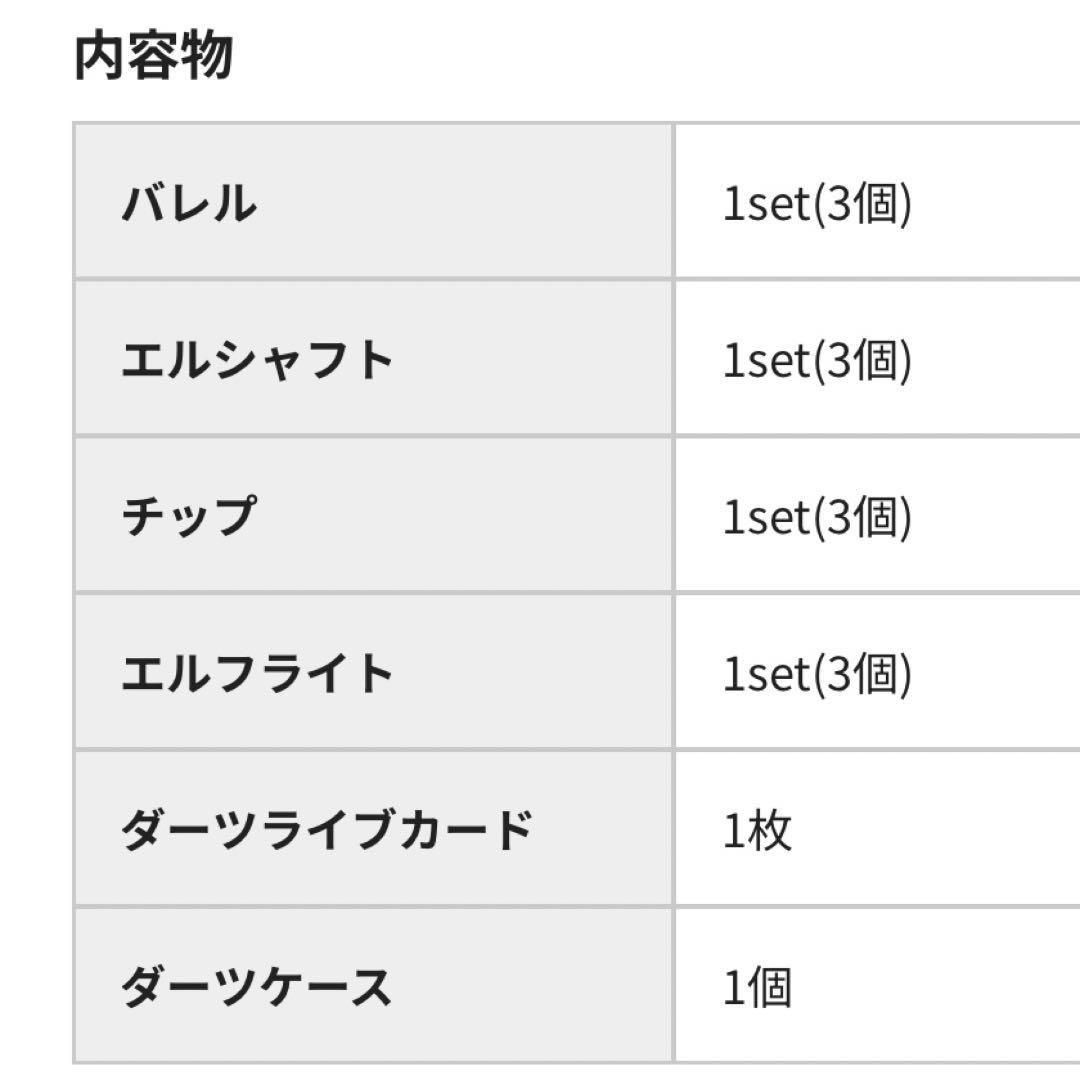Screen dimensions: 1080x1080
Task: Click empty gray space right of ダーツケース label
Action: pos(530,986)
